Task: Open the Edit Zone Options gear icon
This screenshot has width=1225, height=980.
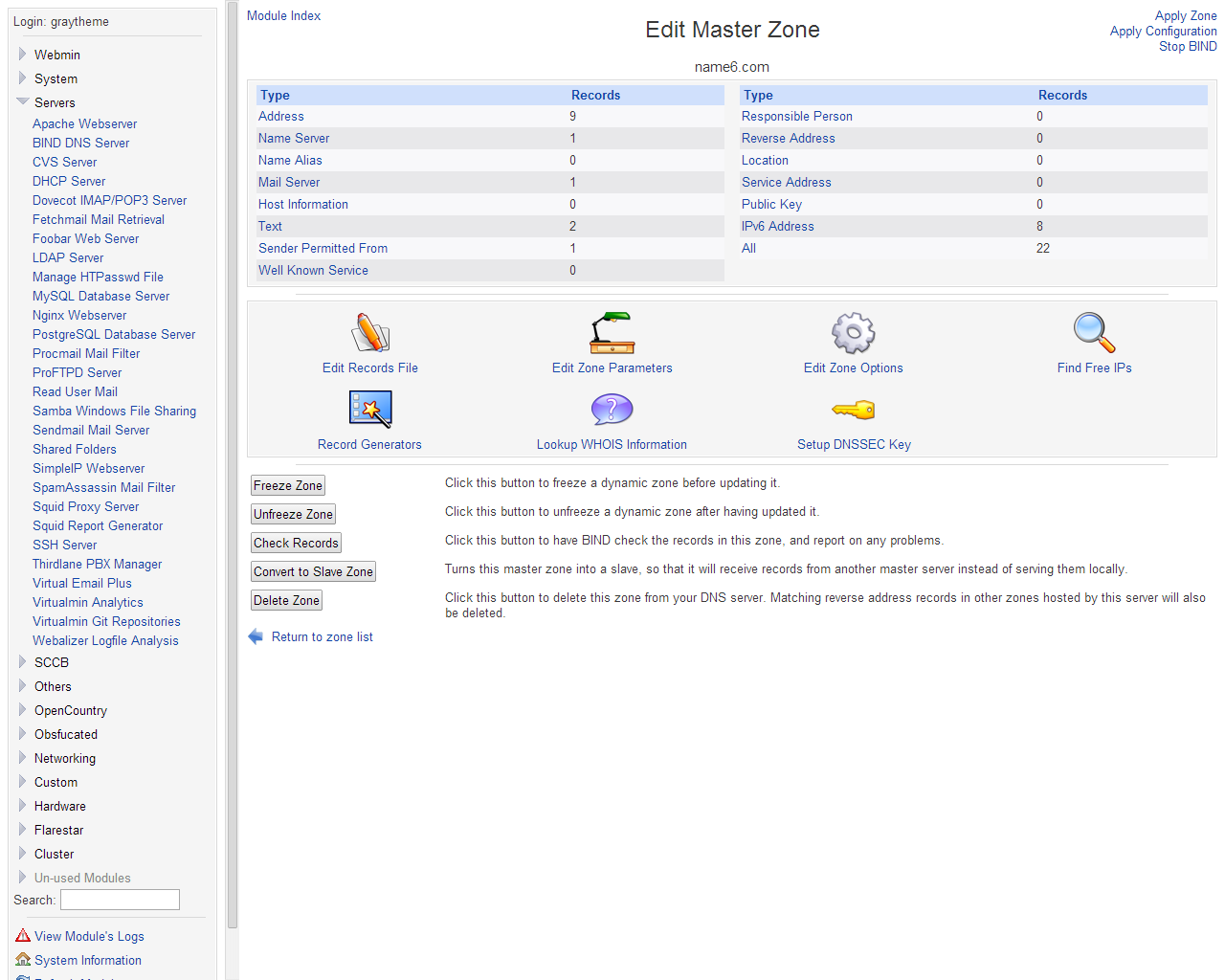Action: pos(853,333)
